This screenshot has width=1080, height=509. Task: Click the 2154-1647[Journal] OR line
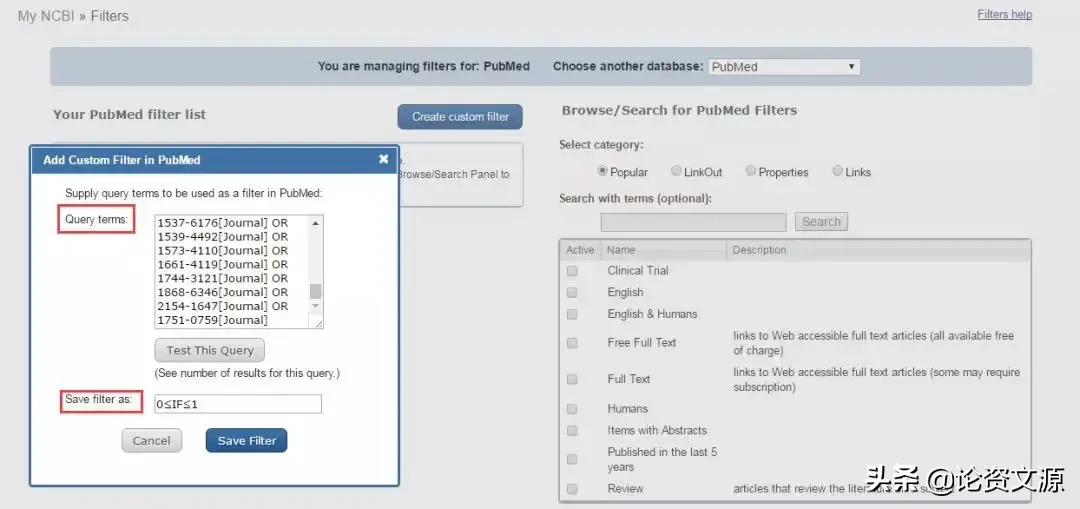pos(222,306)
